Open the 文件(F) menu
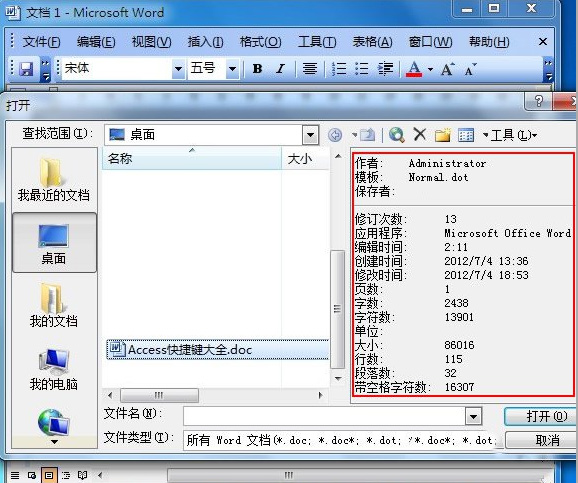Screen dimensions: 578x483 (x=41, y=42)
